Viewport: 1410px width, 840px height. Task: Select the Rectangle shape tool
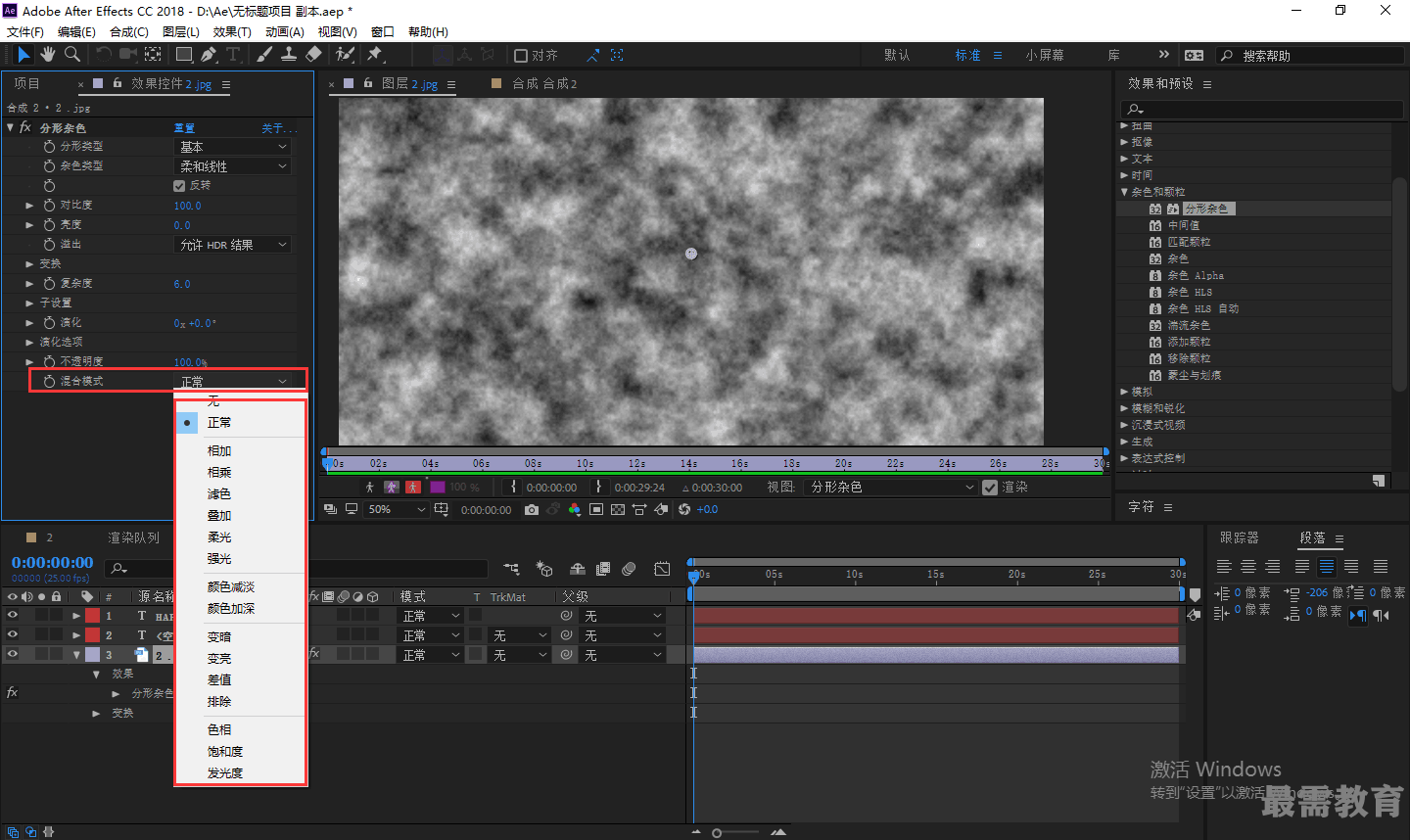[184, 55]
